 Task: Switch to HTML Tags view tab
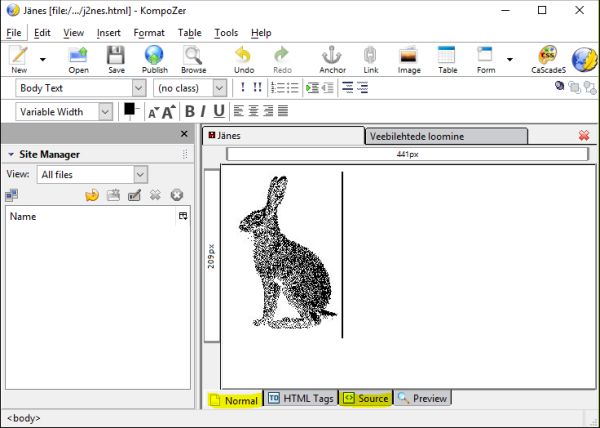[301, 399]
